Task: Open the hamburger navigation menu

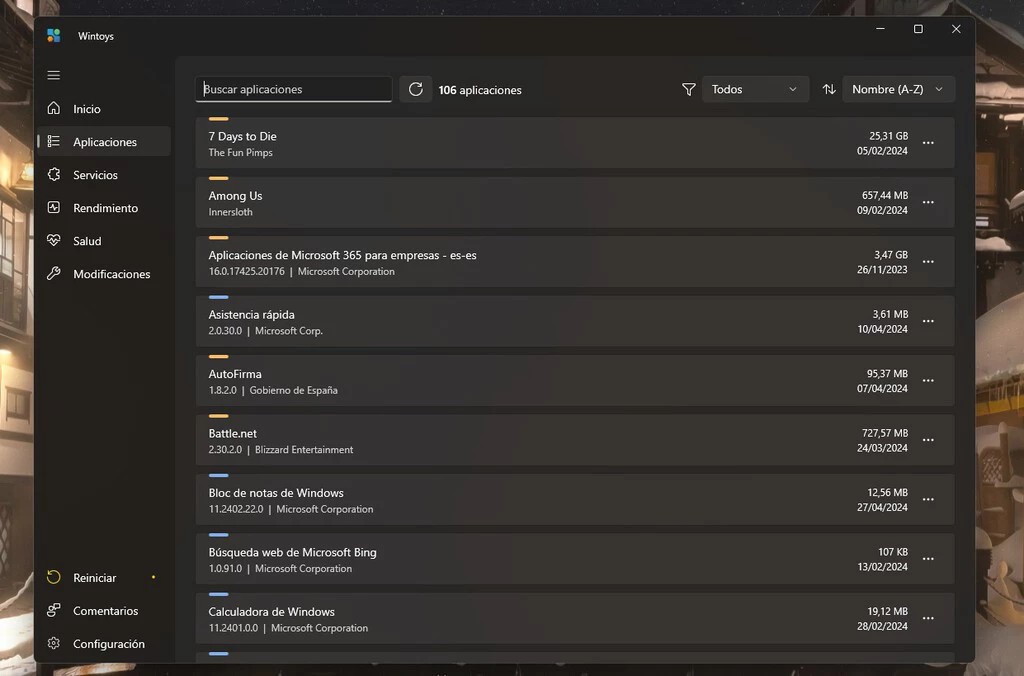Action: pos(54,75)
